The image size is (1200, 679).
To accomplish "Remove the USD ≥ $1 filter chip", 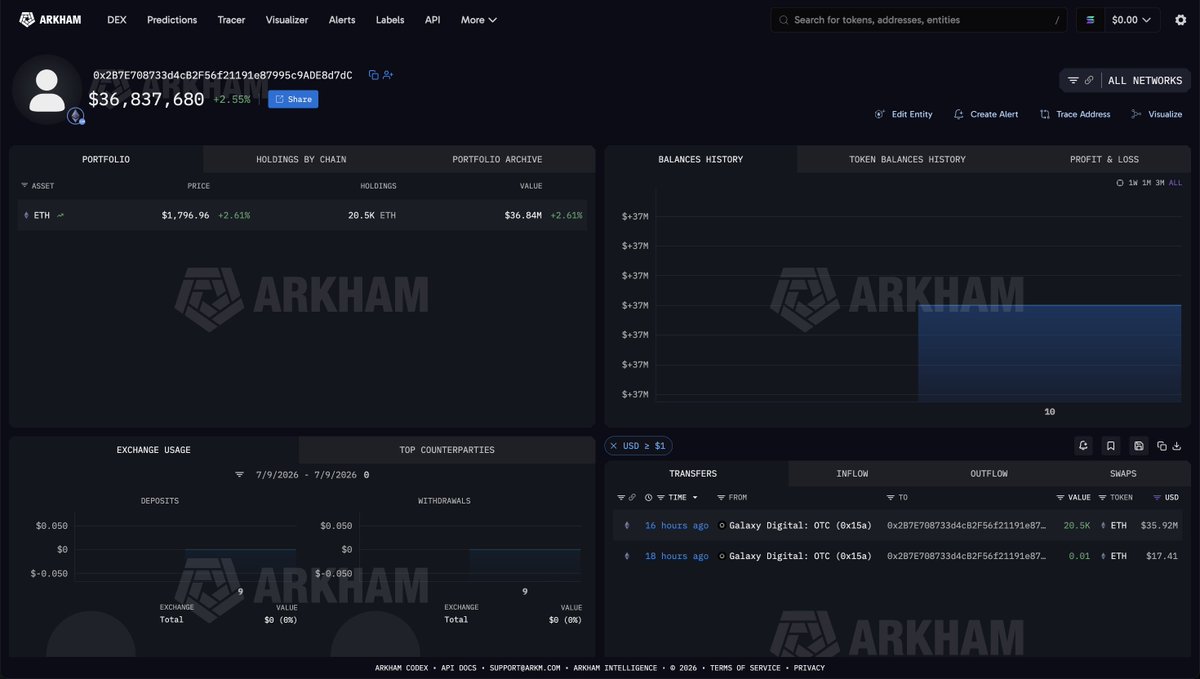I will [613, 446].
